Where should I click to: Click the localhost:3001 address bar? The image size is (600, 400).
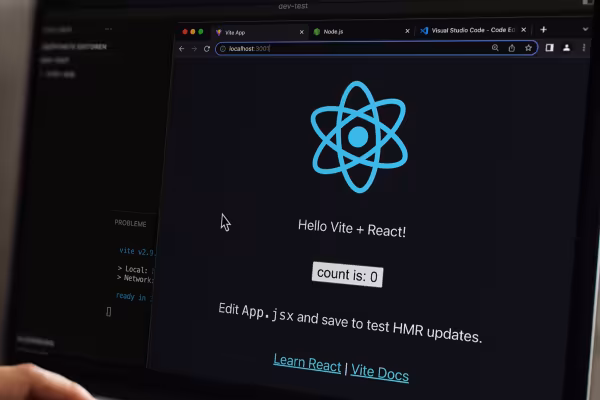[377, 49]
